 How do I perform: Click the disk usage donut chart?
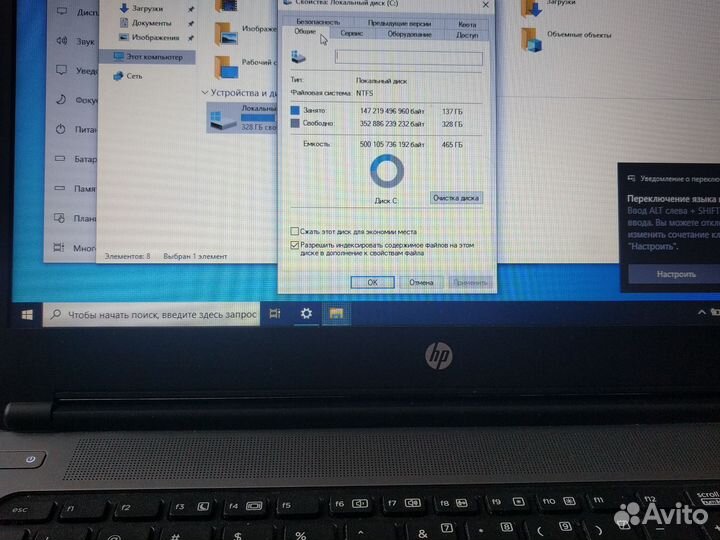pyautogui.click(x=387, y=171)
